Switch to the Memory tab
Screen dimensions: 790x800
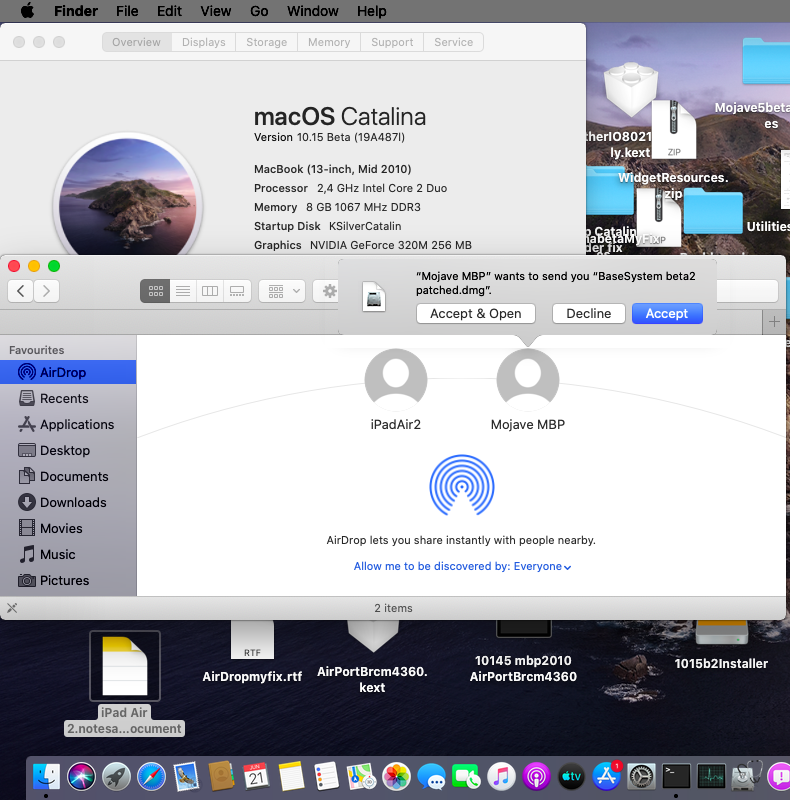coord(329,42)
